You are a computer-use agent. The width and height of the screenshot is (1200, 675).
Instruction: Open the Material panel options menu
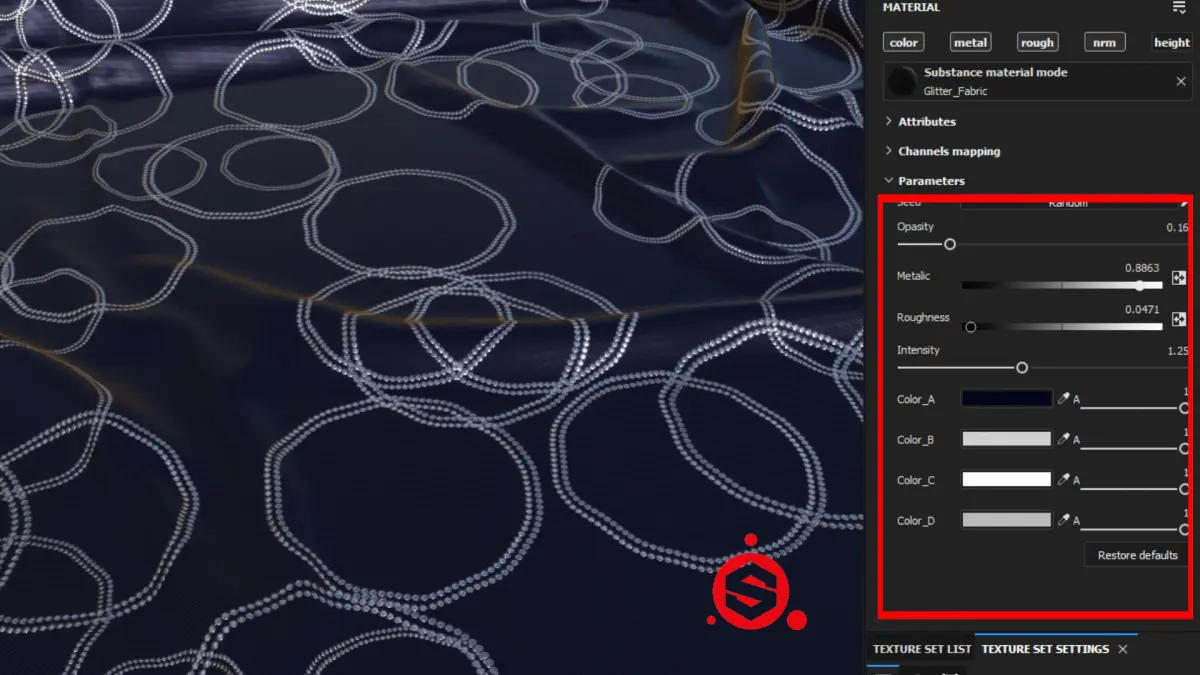tap(1179, 7)
